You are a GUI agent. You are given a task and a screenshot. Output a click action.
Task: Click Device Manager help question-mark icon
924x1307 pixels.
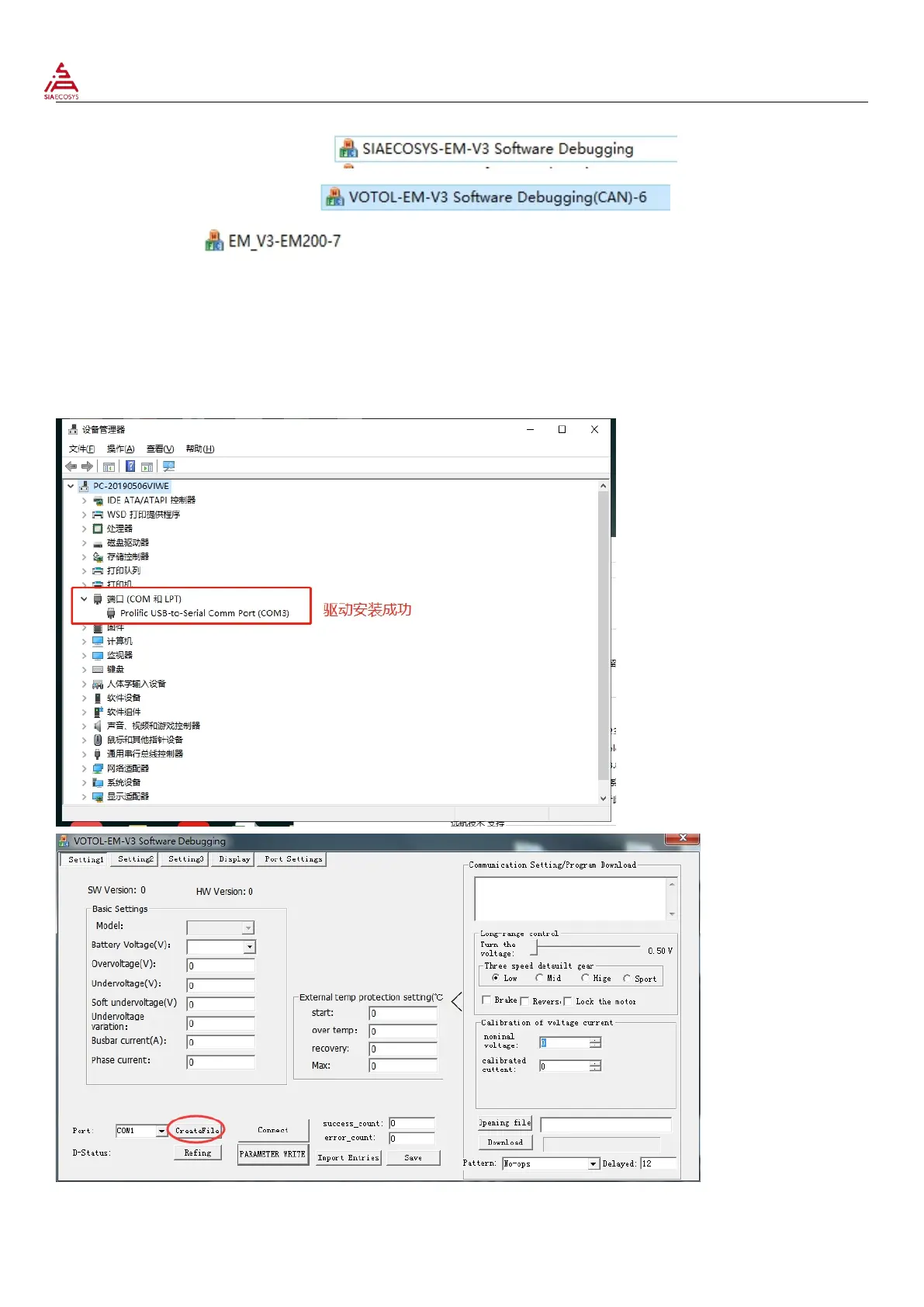(x=130, y=466)
